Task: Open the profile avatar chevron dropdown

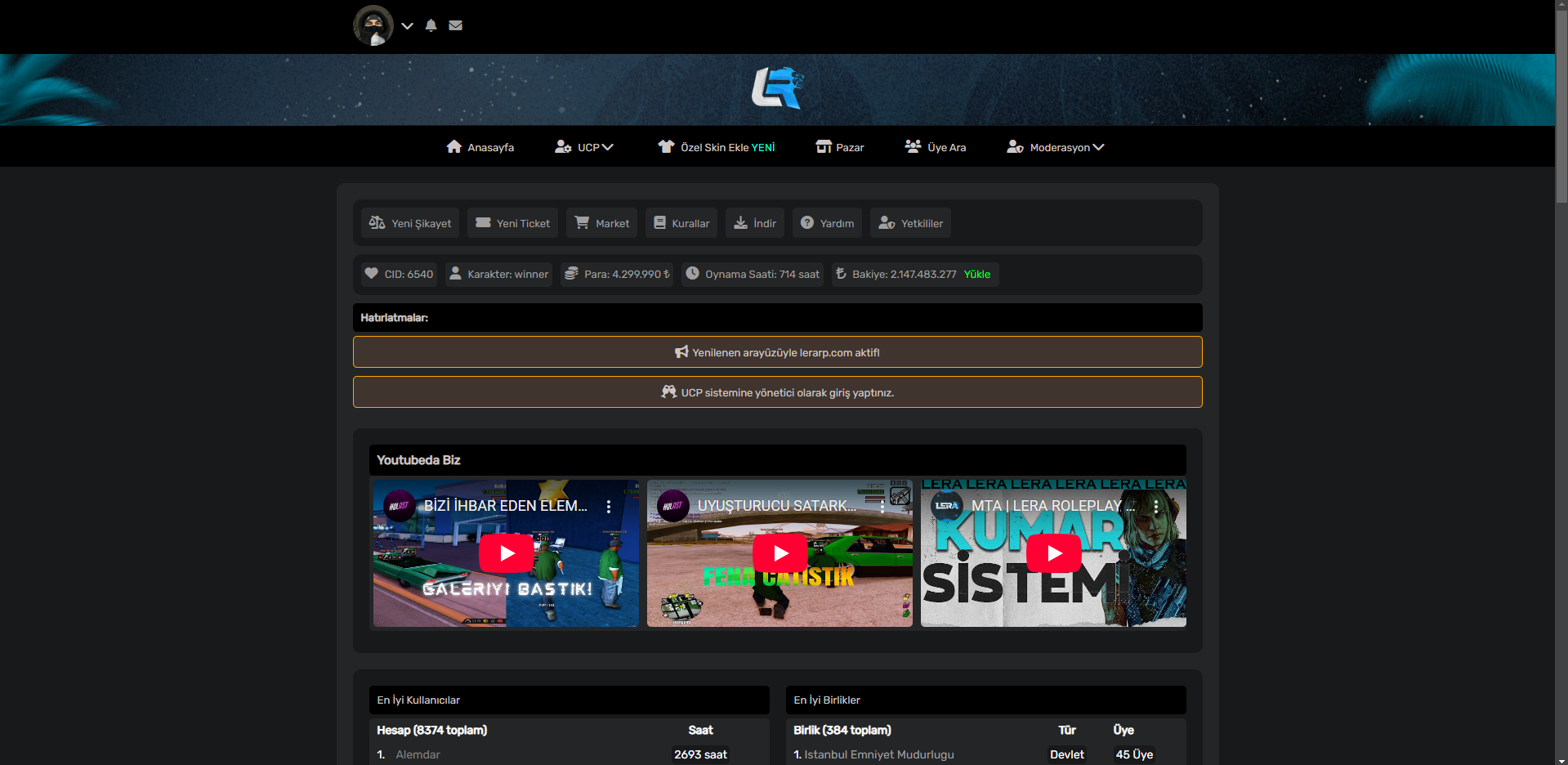Action: [407, 25]
